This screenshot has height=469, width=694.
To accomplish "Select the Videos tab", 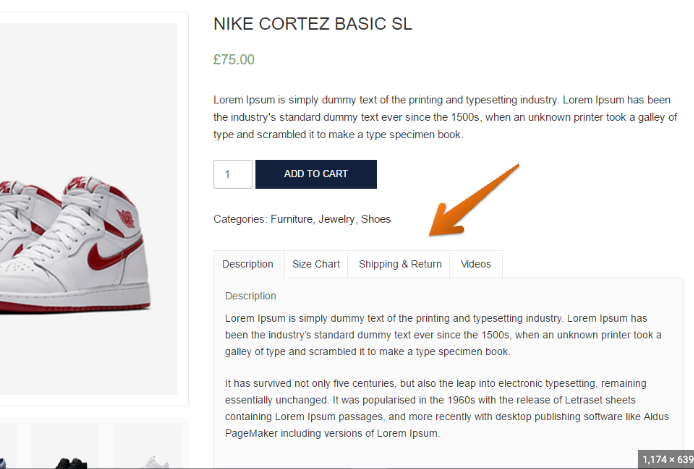I will 476,264.
